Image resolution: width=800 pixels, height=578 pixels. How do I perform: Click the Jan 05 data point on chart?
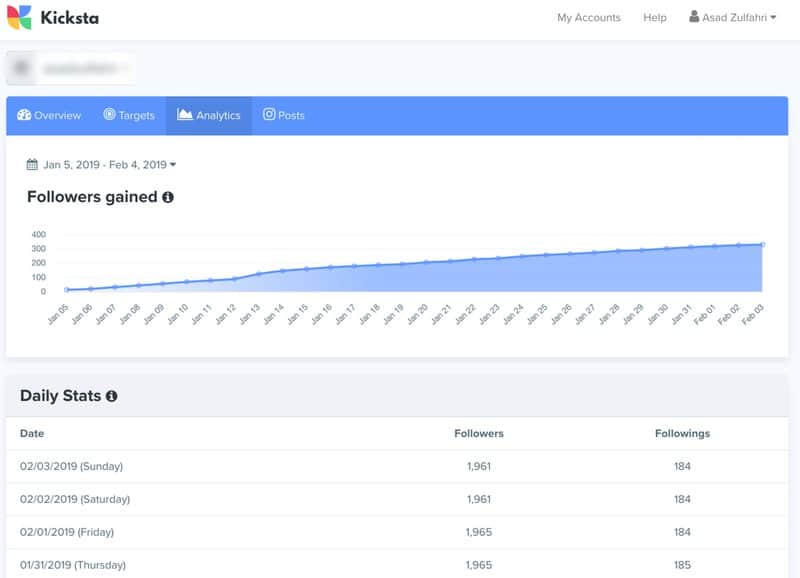click(x=66, y=290)
